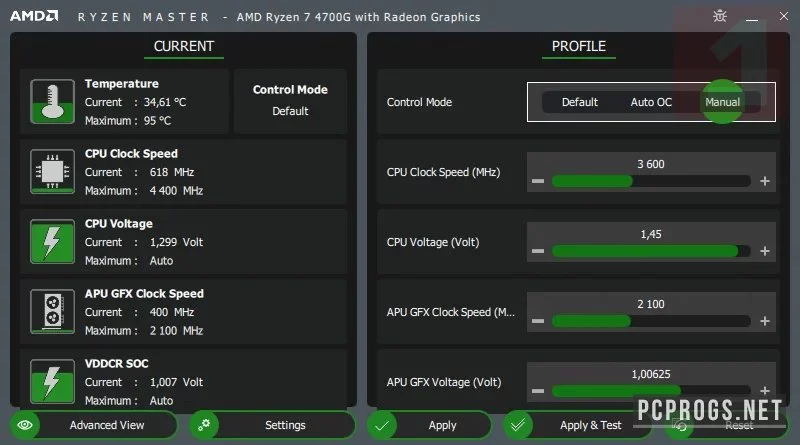800x445 pixels.
Task: Click the CPU Voltage lightning bolt icon
Action: tap(52, 241)
